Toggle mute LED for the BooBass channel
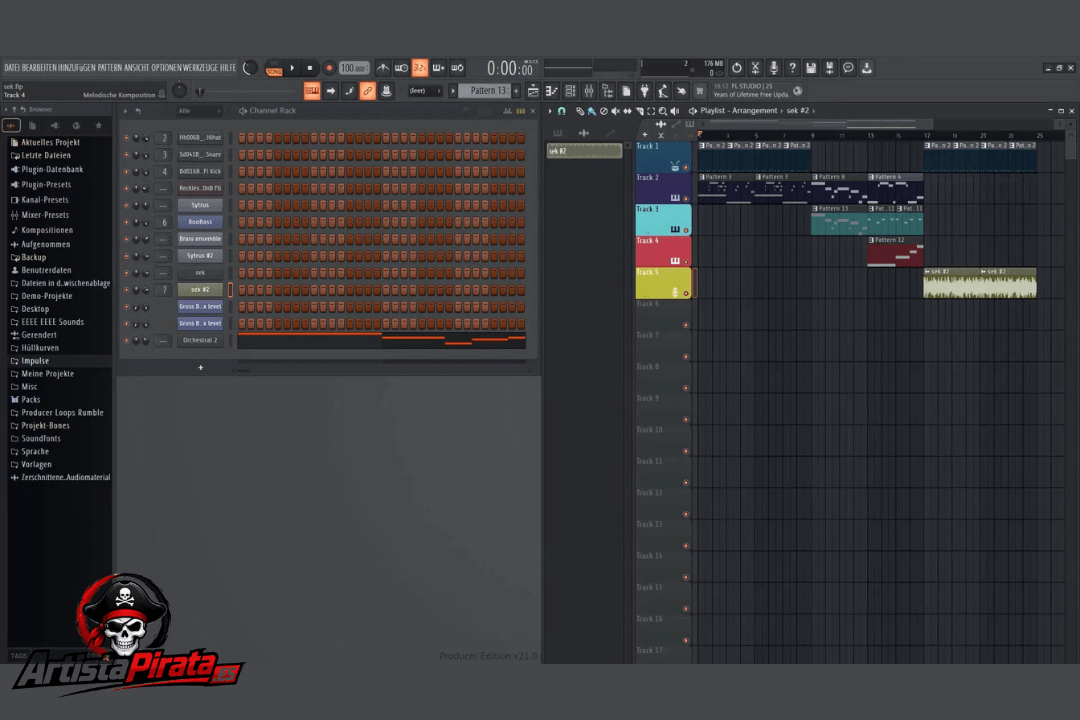Image resolution: width=1080 pixels, height=720 pixels. (127, 222)
